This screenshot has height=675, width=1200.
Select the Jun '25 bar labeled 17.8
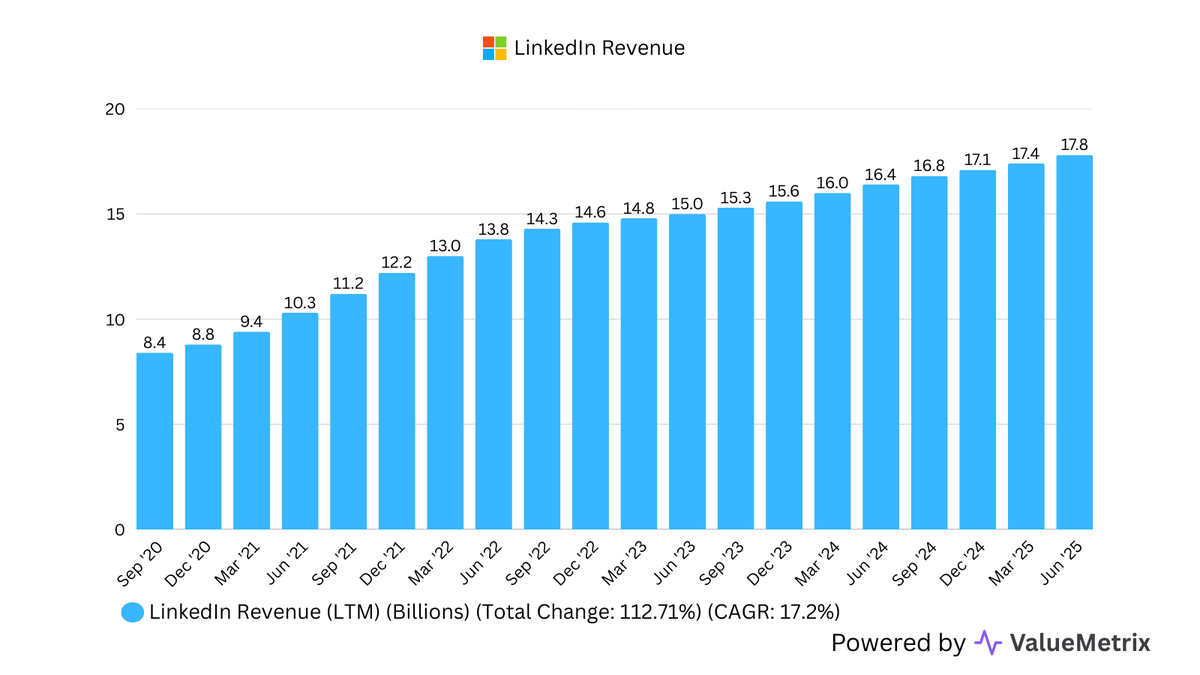[1074, 342]
